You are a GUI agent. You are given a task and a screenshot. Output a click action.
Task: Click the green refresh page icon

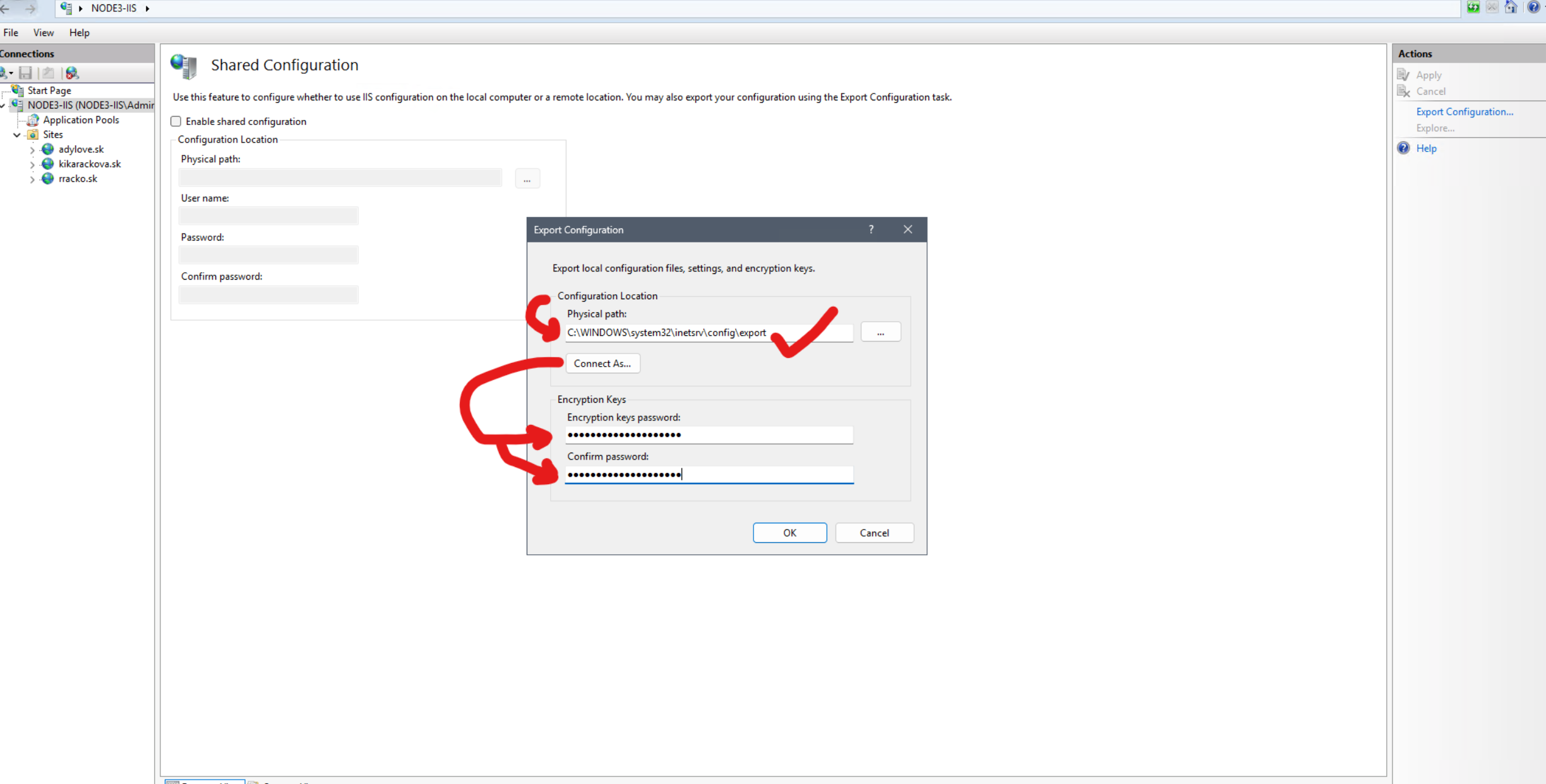coord(1473,8)
